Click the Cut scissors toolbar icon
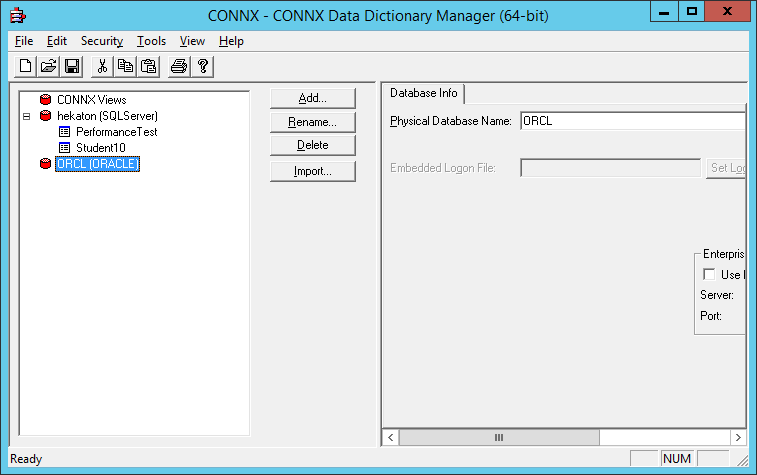This screenshot has height=475, width=757. pos(102,66)
